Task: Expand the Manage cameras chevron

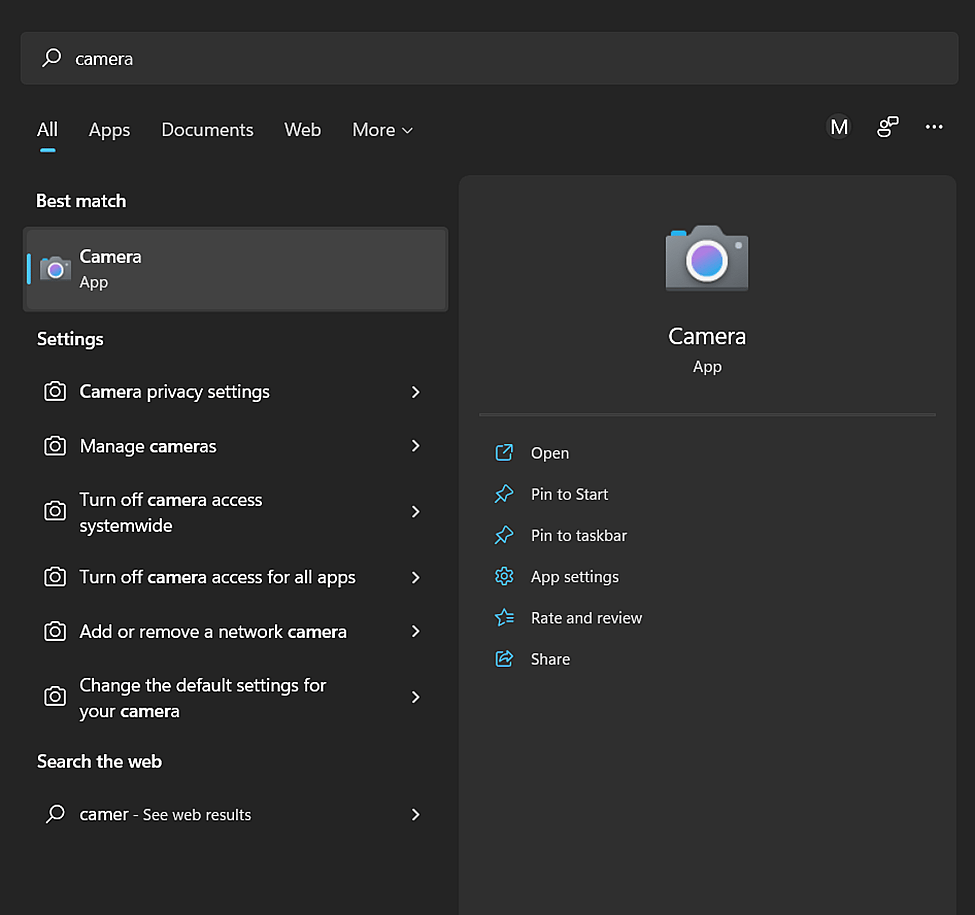Action: click(415, 446)
